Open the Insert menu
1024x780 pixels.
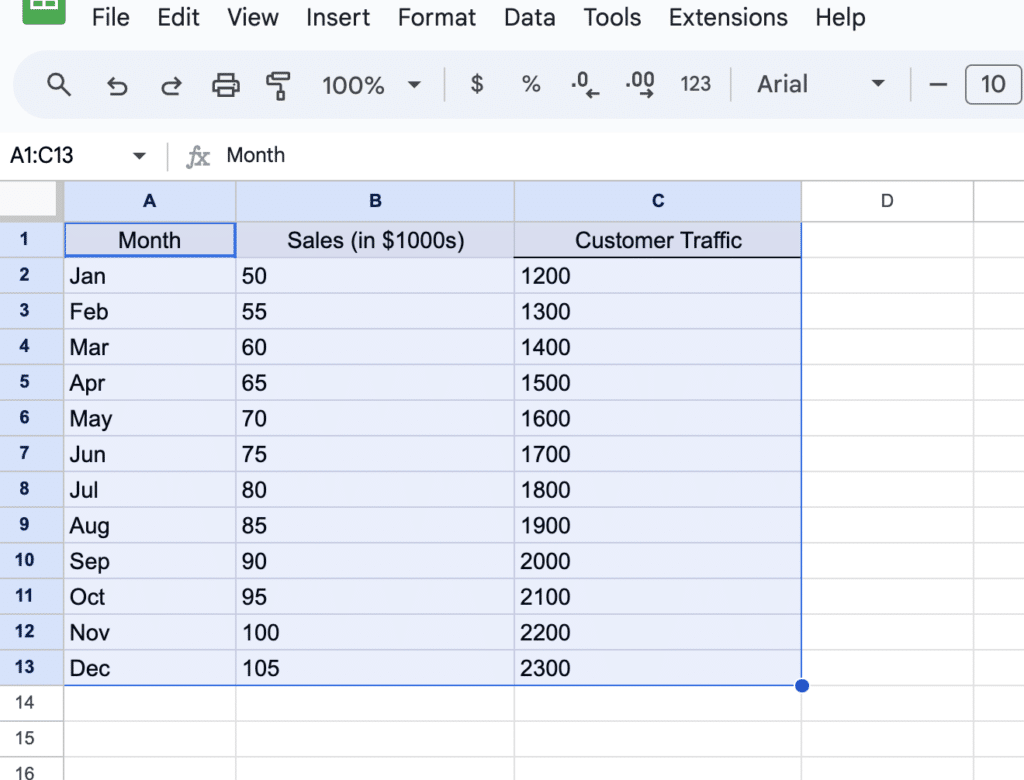coord(338,17)
